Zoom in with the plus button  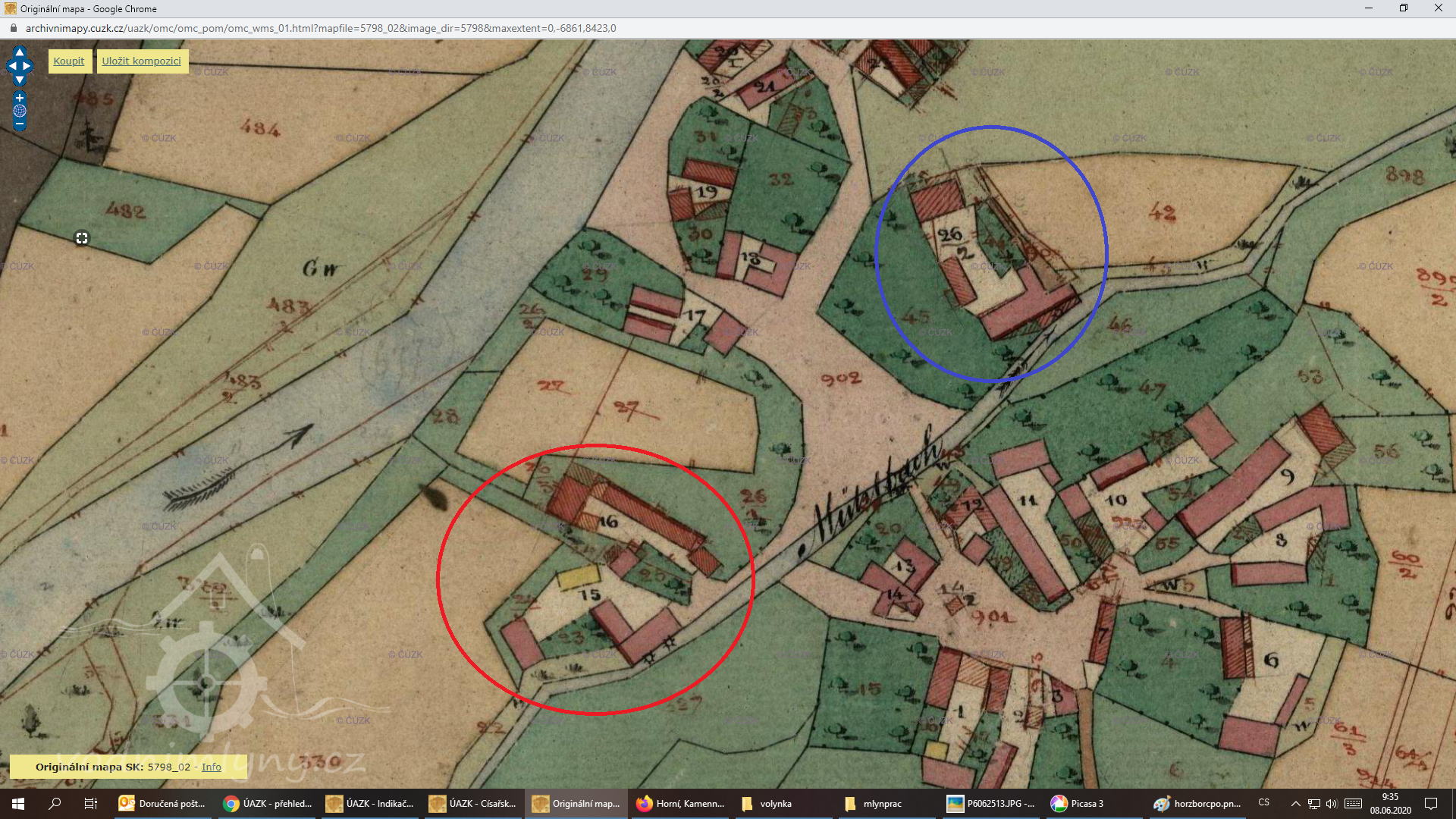[20, 98]
